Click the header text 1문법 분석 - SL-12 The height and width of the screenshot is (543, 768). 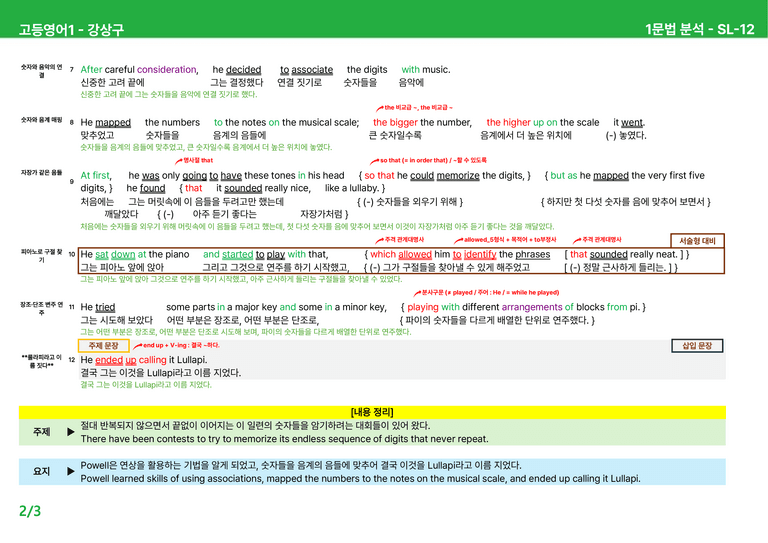699,29
